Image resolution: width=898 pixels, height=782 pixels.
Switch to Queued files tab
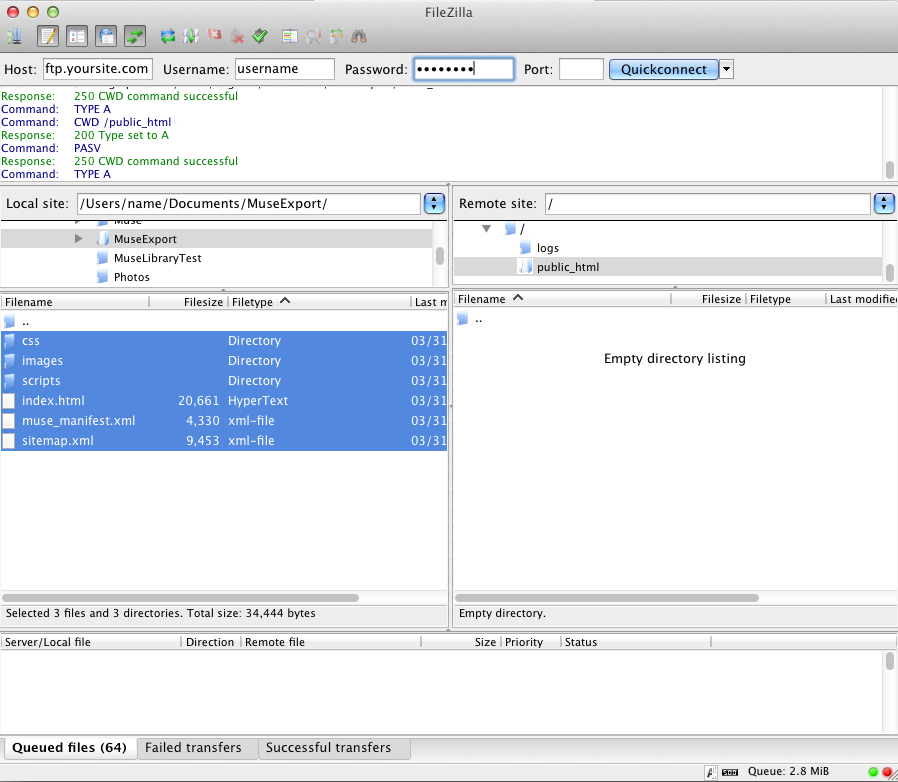coord(69,748)
